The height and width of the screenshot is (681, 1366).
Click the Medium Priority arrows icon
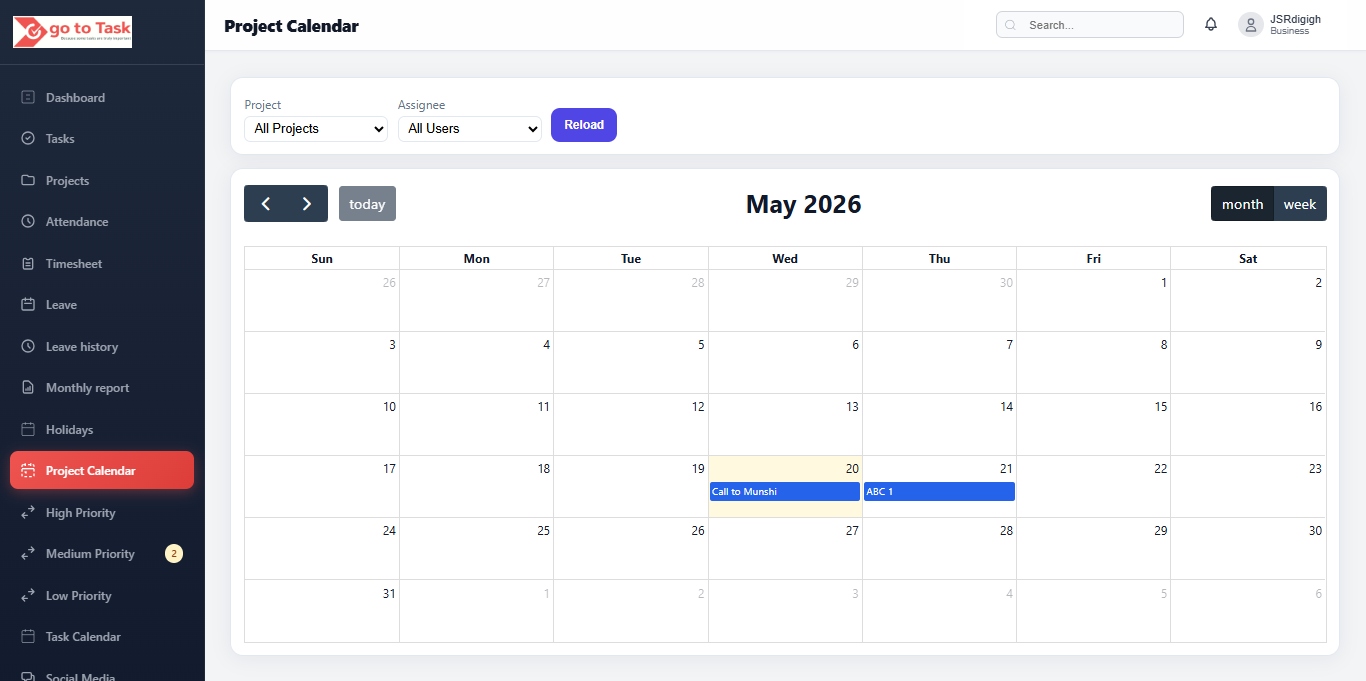point(28,554)
